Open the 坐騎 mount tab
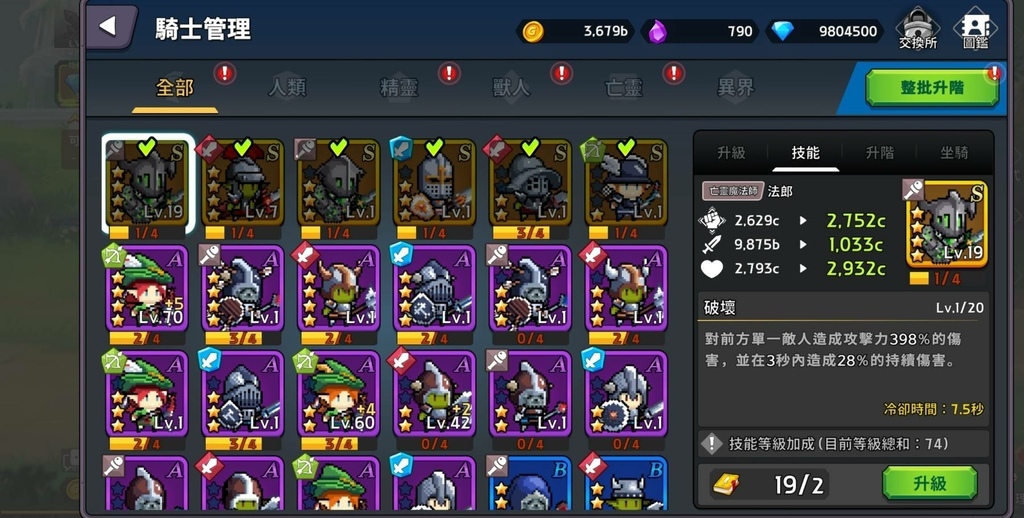This screenshot has width=1024, height=518. pyautogui.click(x=954, y=153)
